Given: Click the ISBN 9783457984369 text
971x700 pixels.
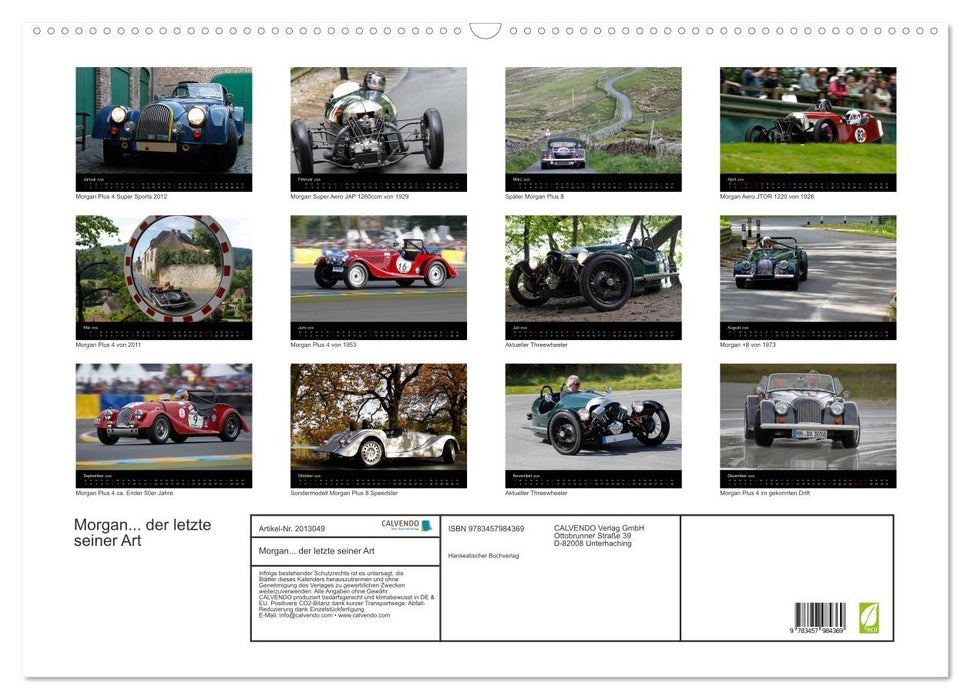Looking at the screenshot, I should pyautogui.click(x=486, y=528).
